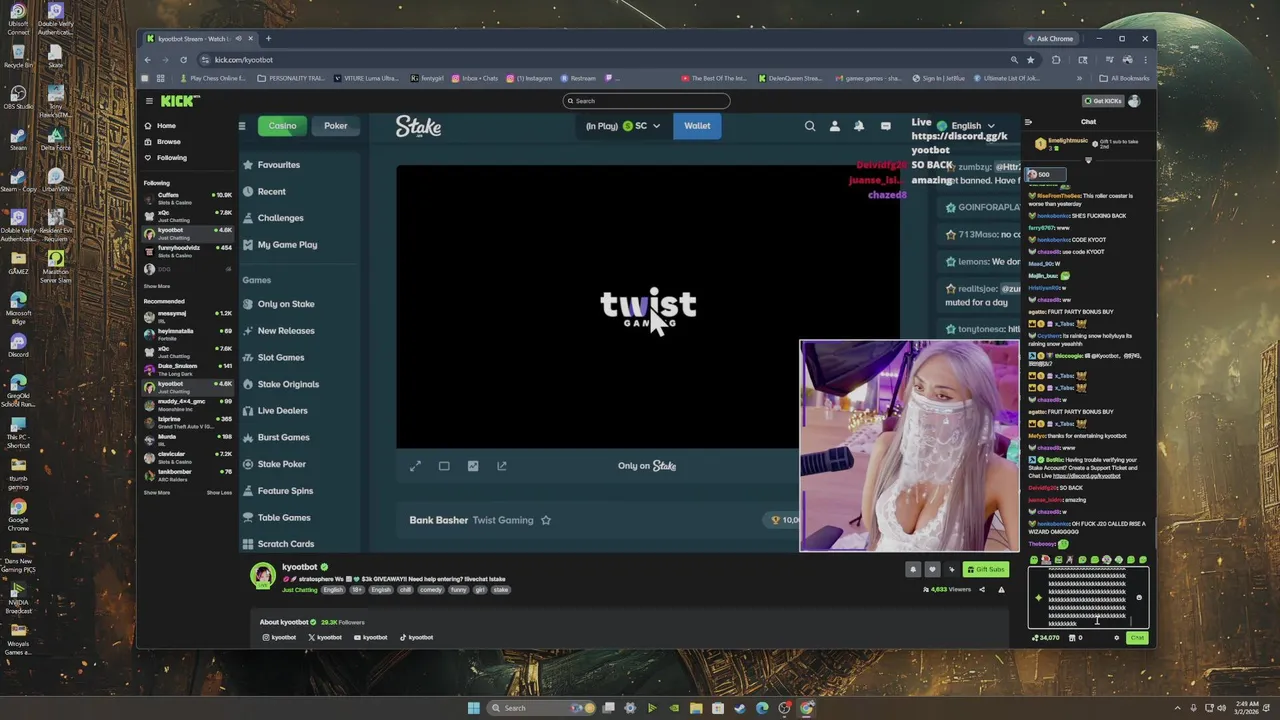Share the kyootbot stream

tap(981, 590)
